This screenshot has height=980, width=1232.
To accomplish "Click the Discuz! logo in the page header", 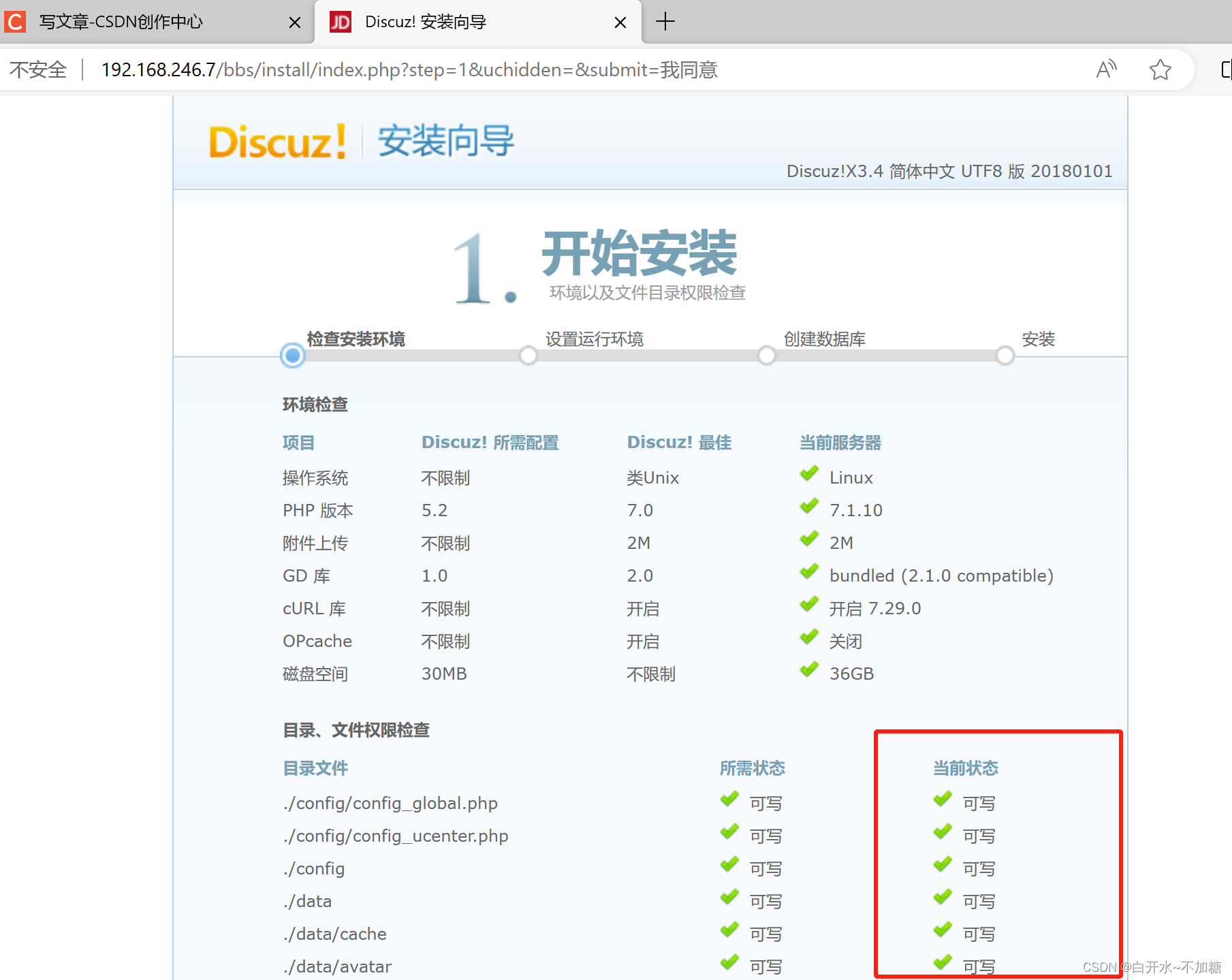I will [x=277, y=142].
